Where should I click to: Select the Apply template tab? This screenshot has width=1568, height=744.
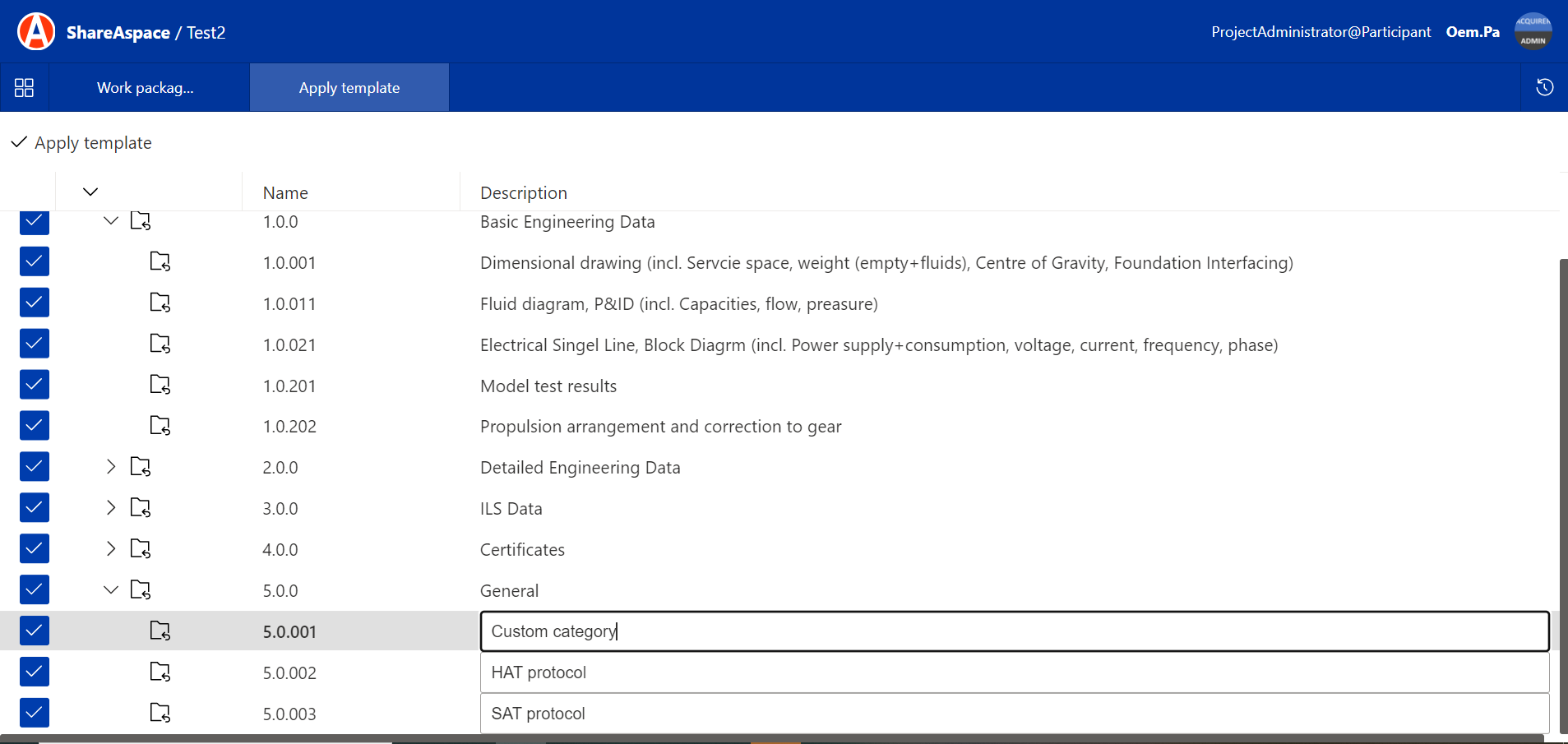point(349,88)
